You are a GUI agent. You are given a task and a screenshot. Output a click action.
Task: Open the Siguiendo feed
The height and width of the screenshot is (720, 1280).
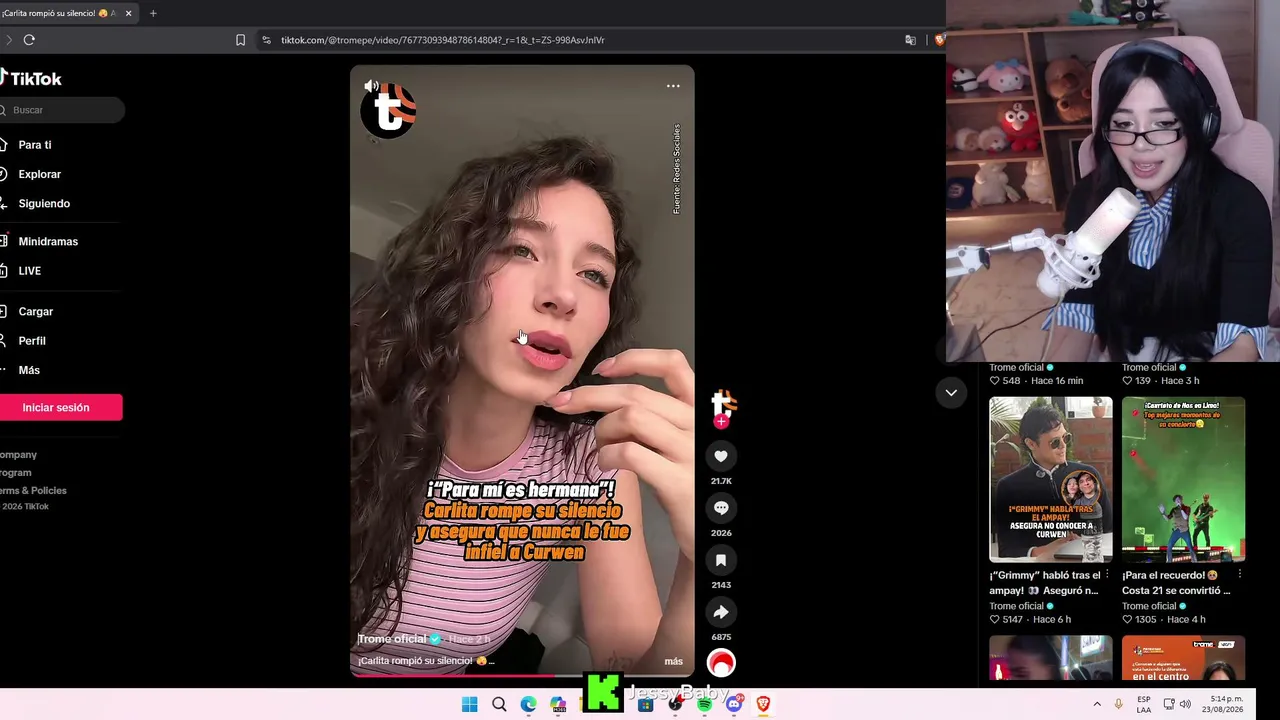[x=44, y=203]
